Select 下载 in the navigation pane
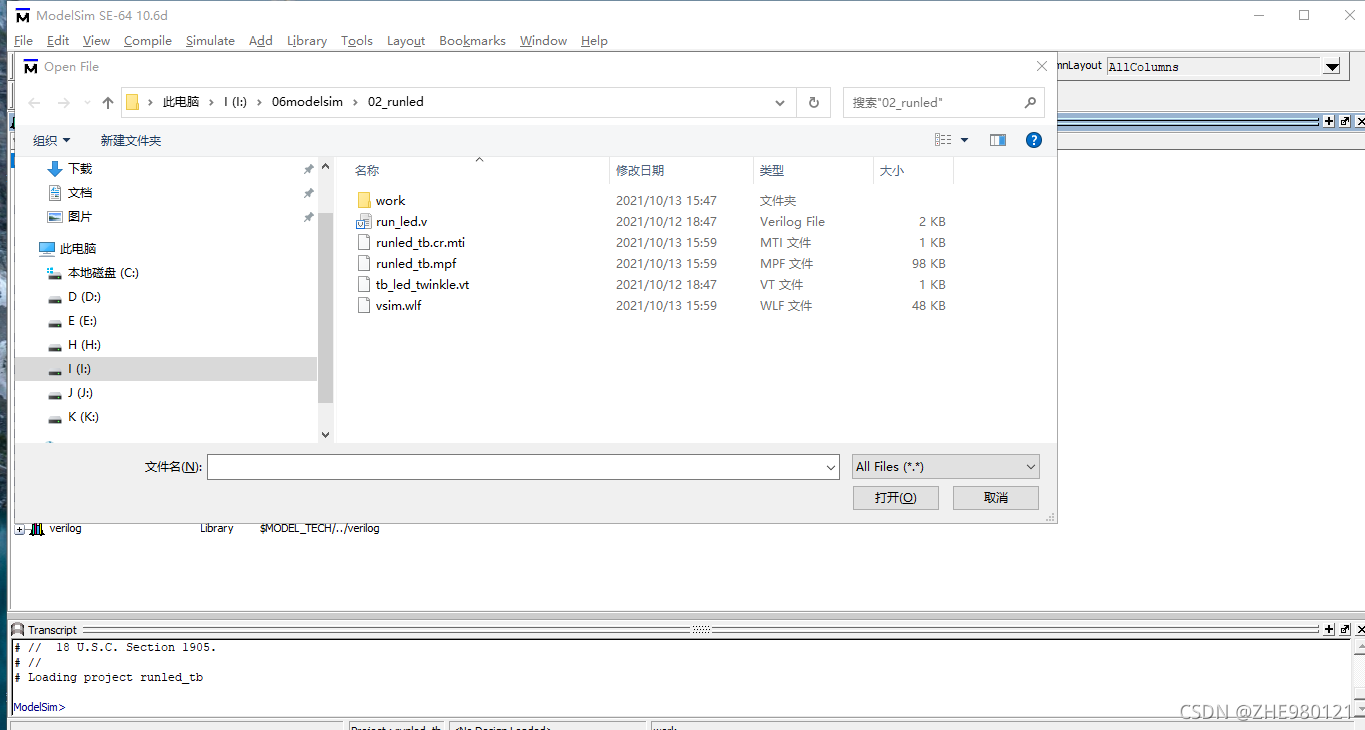This screenshot has height=730, width=1365. pyautogui.click(x=80, y=169)
